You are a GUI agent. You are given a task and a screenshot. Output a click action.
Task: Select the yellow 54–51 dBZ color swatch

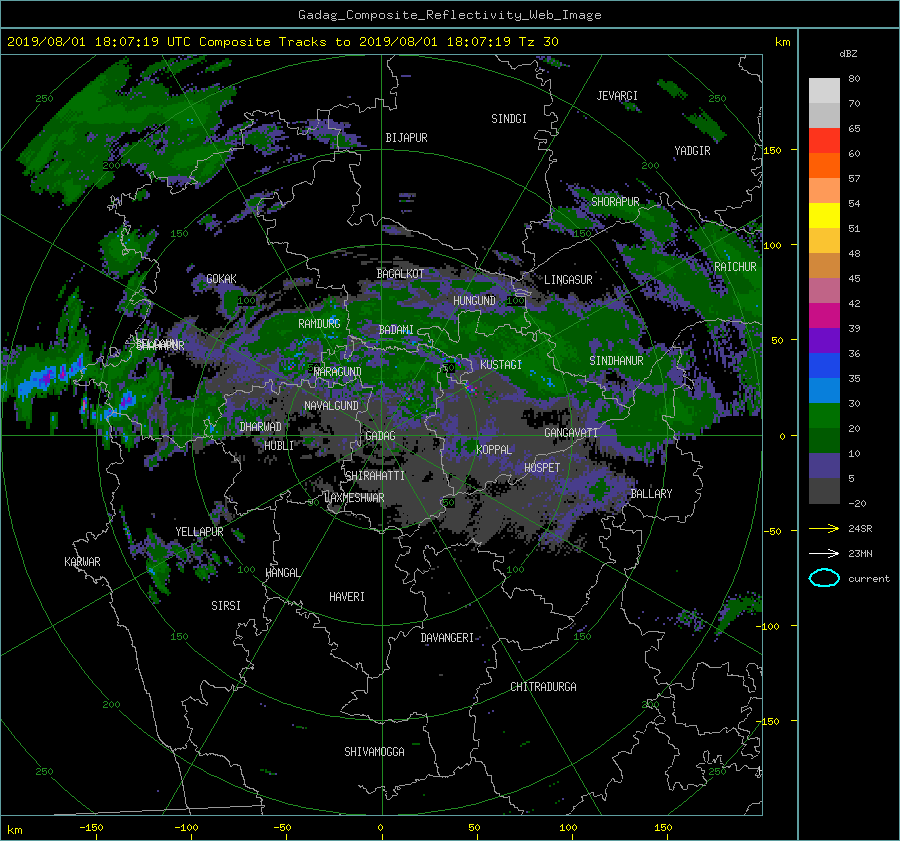point(824,216)
